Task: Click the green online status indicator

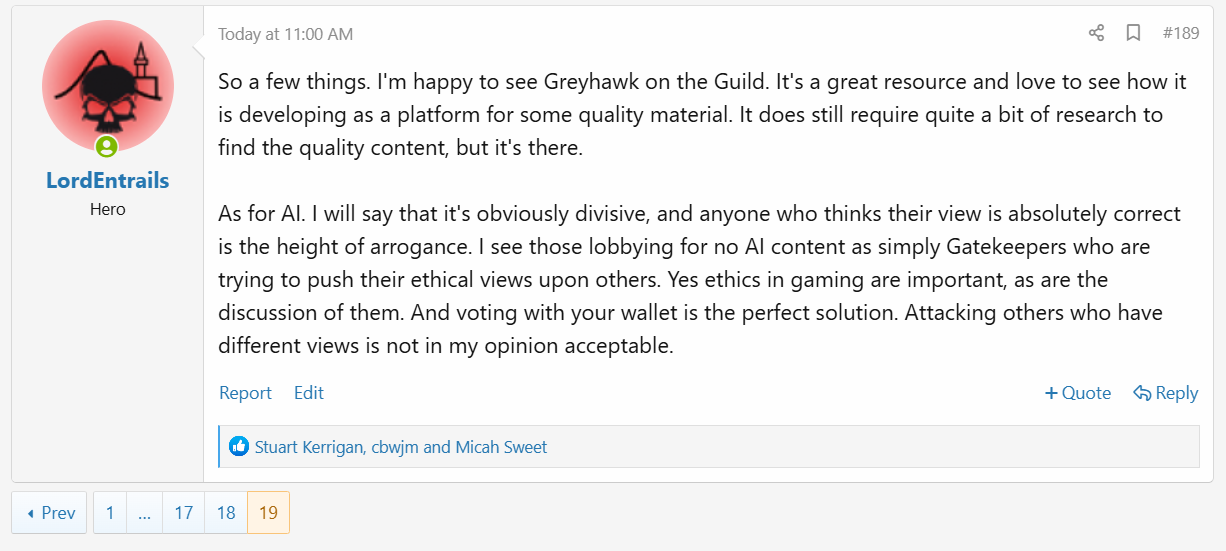Action: pos(107,147)
